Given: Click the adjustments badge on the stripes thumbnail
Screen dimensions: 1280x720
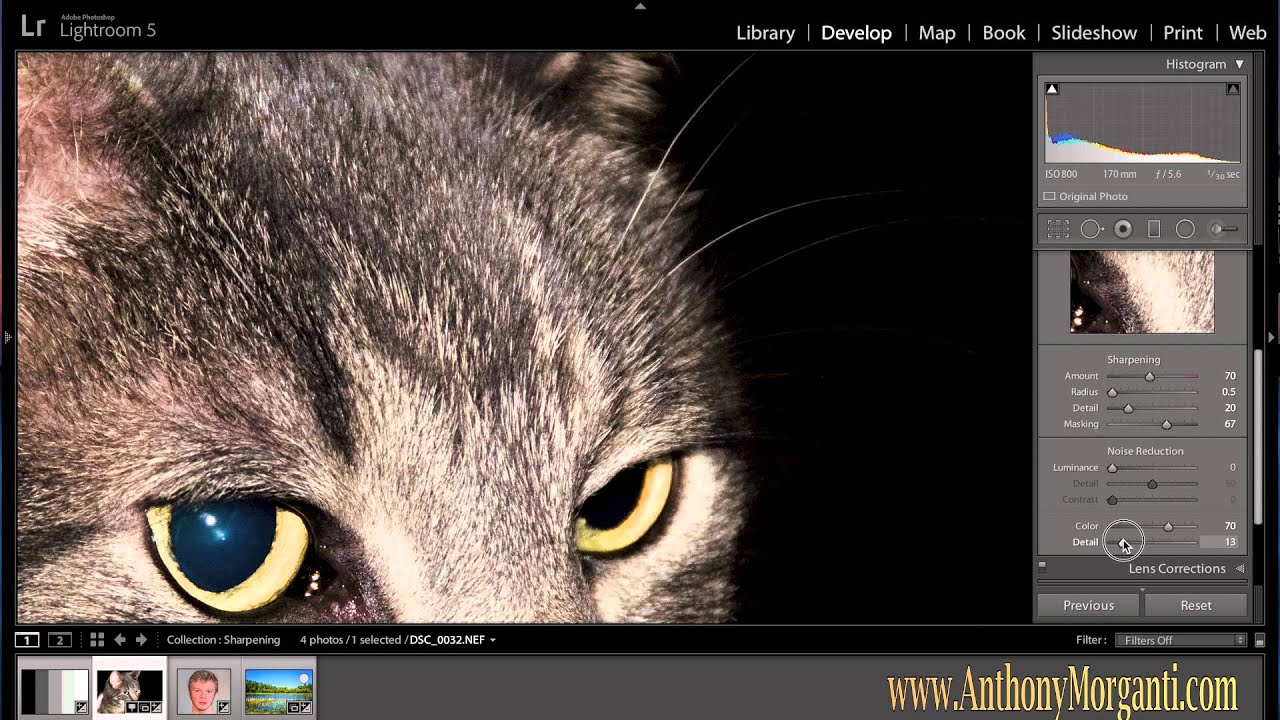Looking at the screenshot, I should coord(81,707).
